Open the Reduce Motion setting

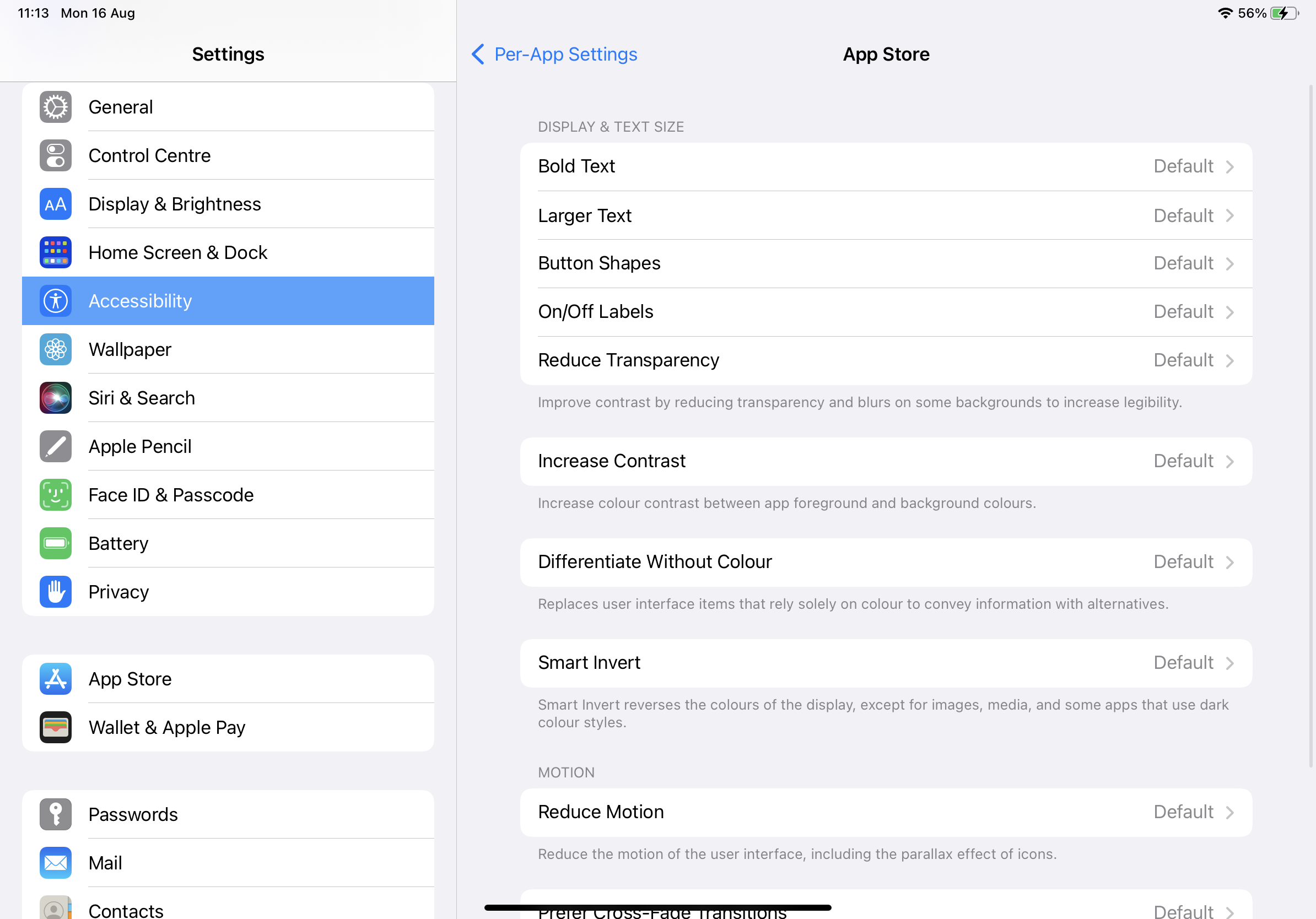[x=886, y=813]
